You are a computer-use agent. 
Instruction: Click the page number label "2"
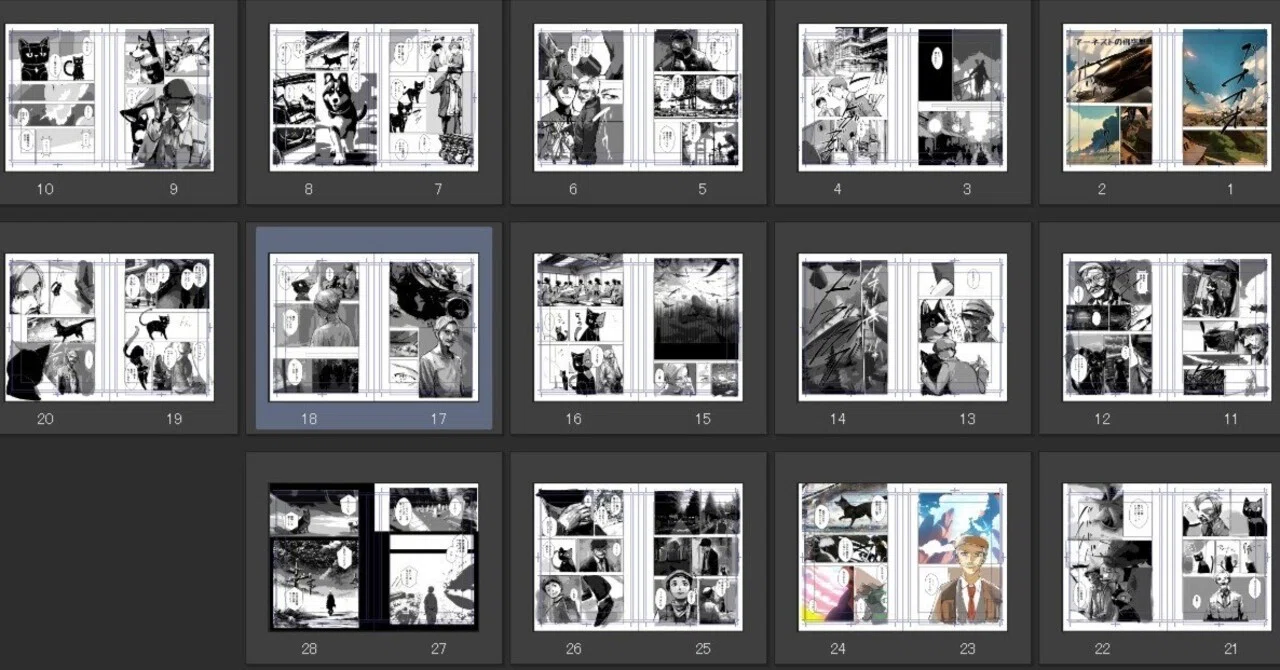1102,189
